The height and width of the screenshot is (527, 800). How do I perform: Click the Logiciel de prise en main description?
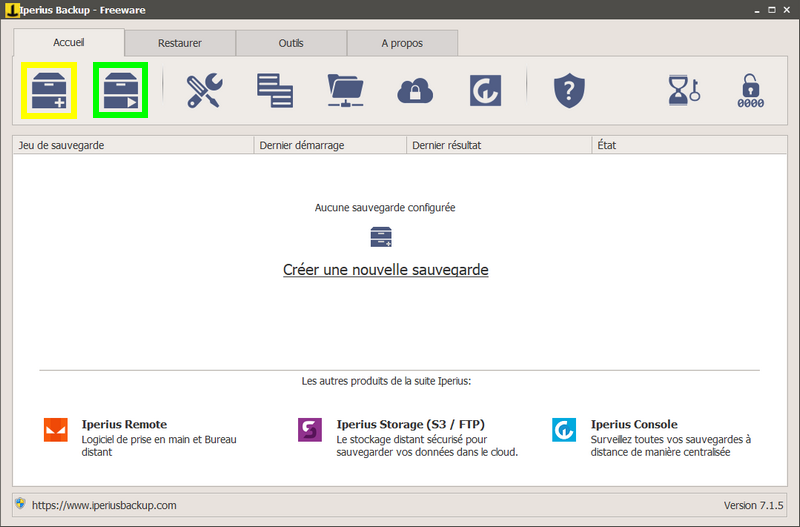[159, 446]
